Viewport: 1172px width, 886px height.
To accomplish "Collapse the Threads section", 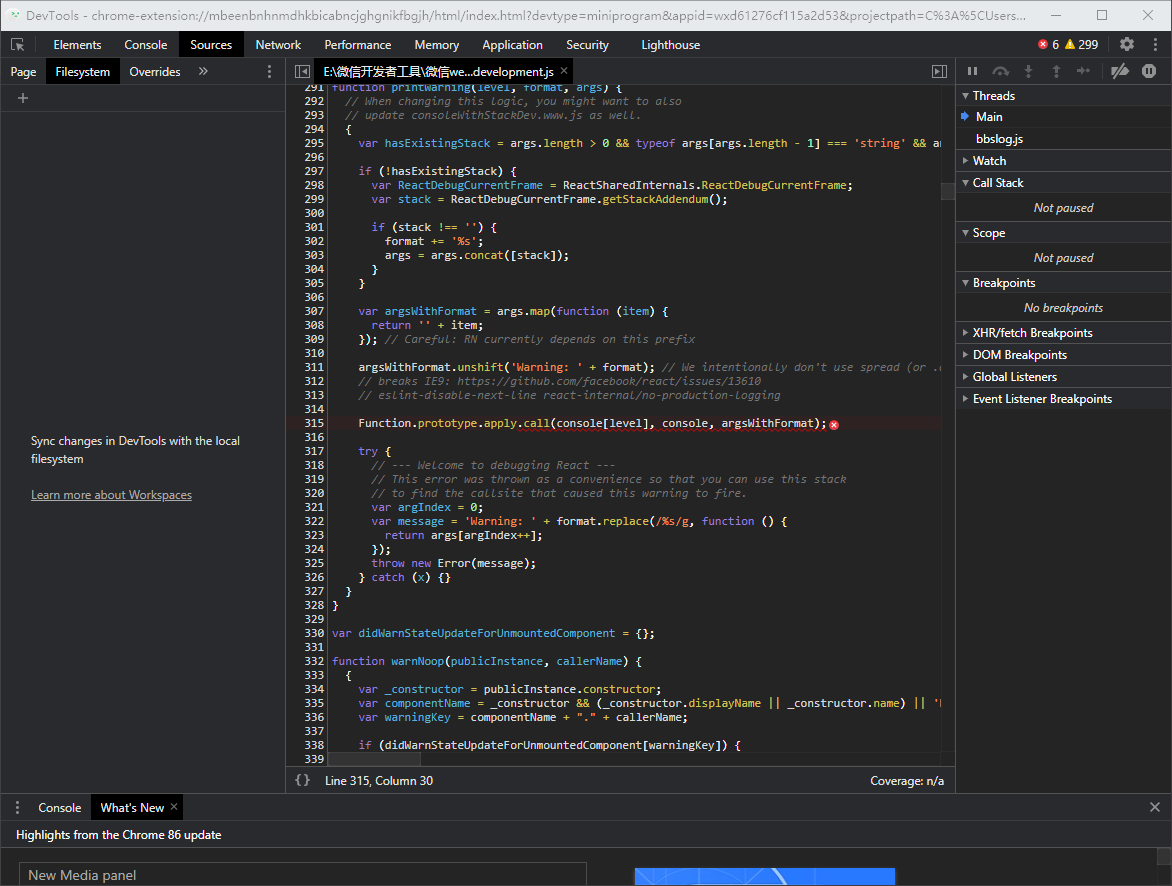I will coord(993,96).
